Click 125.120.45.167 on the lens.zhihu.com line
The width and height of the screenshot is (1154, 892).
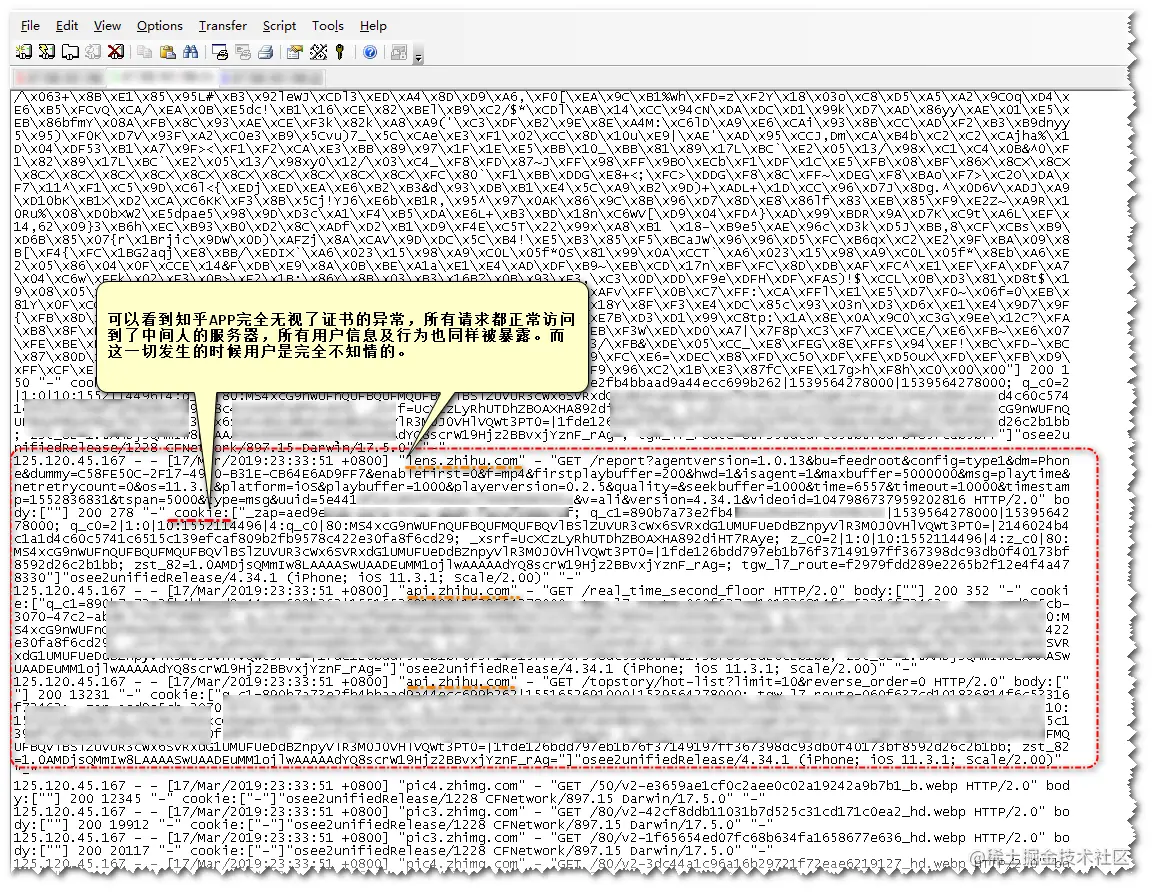[x=70, y=461]
